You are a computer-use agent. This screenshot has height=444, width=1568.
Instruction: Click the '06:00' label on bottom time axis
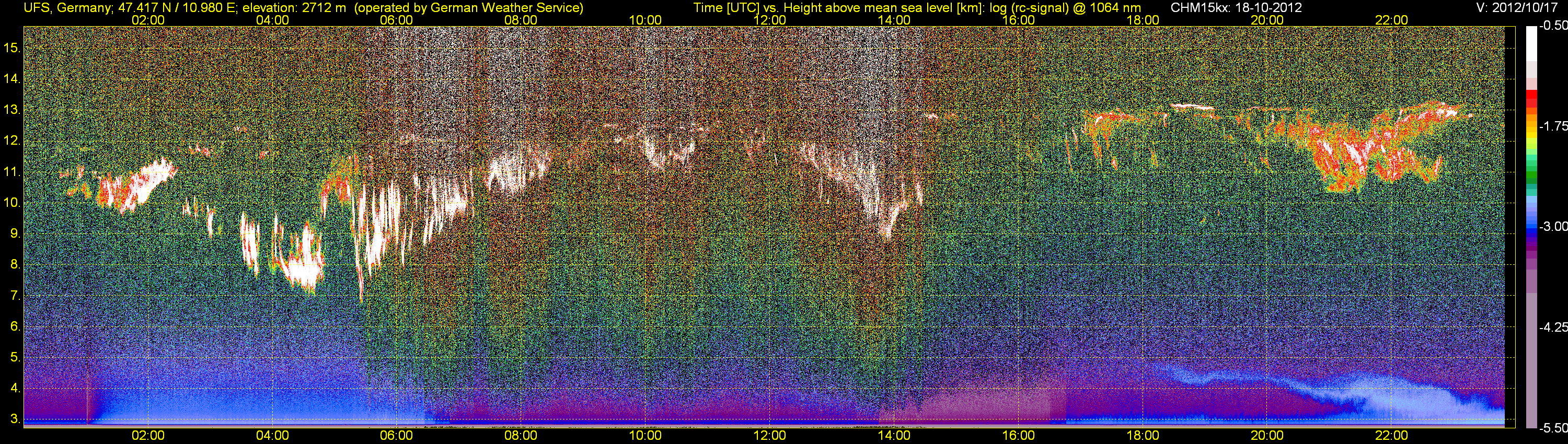click(396, 436)
